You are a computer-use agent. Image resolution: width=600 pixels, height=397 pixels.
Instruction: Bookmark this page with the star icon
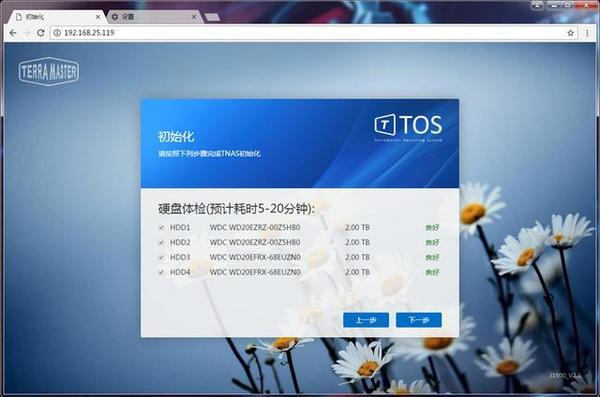[571, 33]
